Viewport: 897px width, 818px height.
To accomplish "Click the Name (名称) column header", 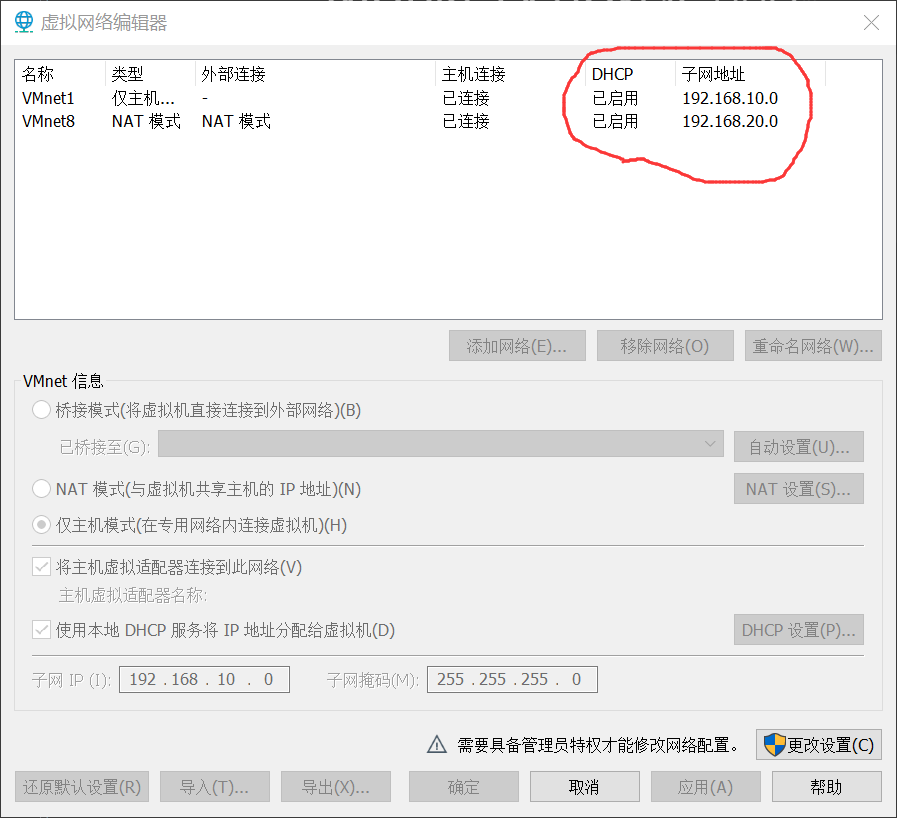I will pos(60,74).
